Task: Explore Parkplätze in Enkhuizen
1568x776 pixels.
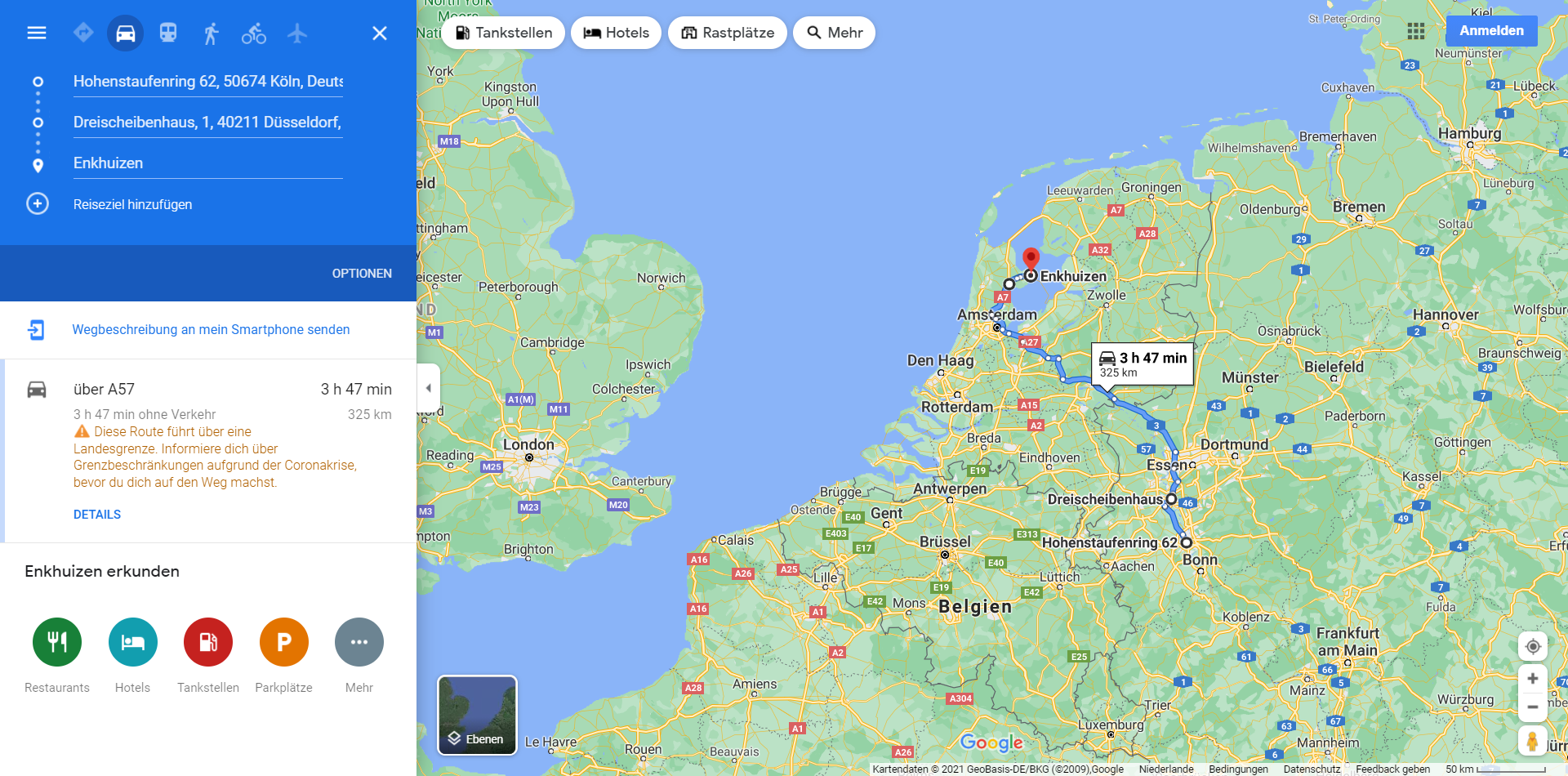Action: pyautogui.click(x=284, y=642)
